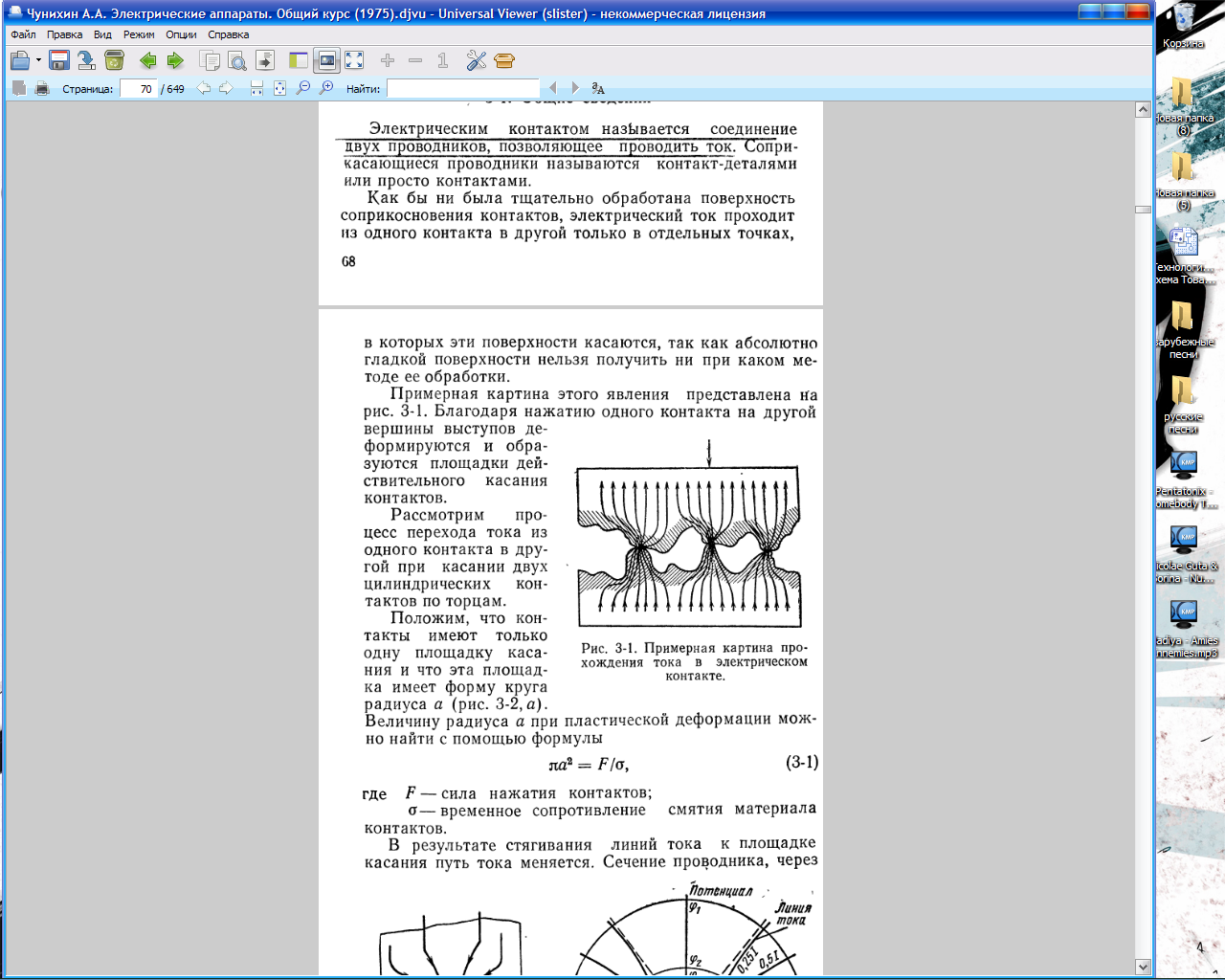Viewport: 1225px width, 980px height.
Task: Open the Файл menu
Action: [23, 34]
